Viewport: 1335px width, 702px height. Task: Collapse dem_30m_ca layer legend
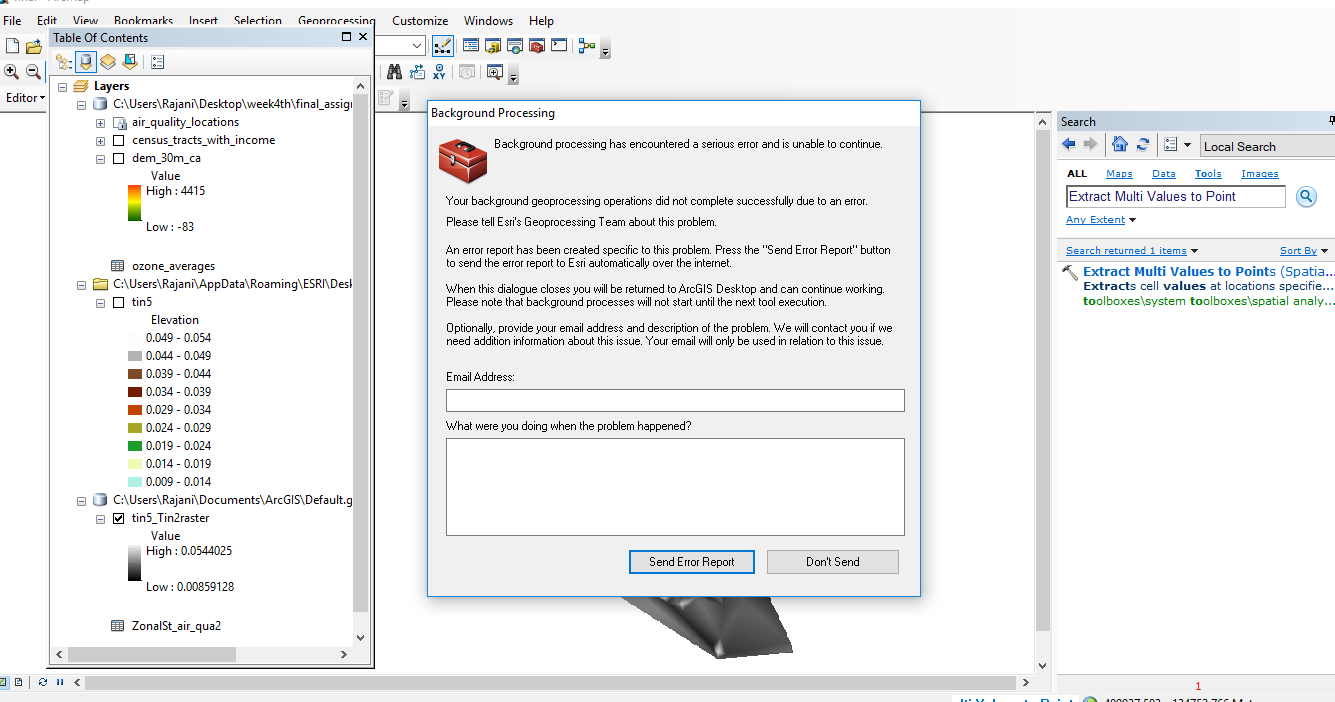[x=101, y=158]
